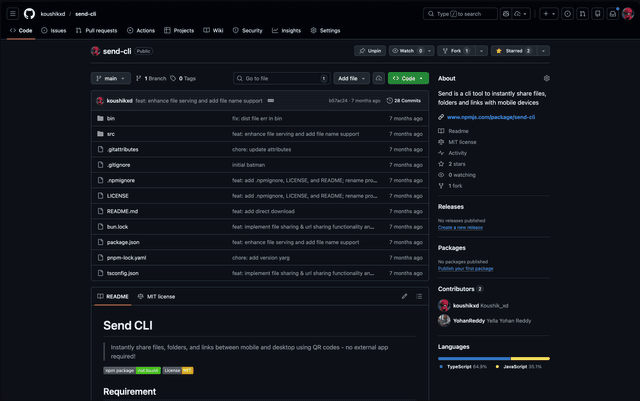Click the About section gear icon
Screen dimensions: 640x401
tap(547, 78)
